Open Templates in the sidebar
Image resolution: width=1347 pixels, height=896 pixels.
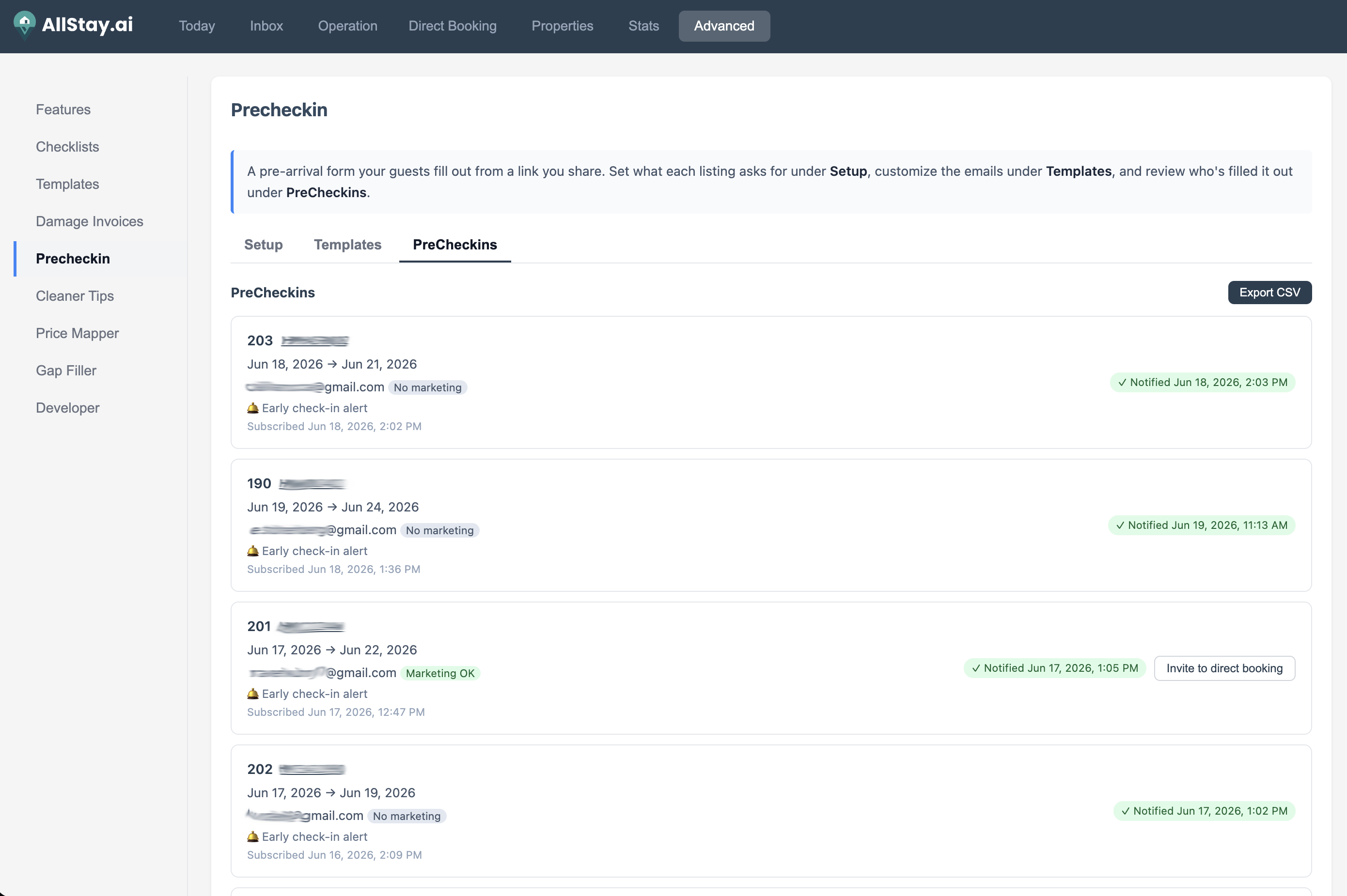(x=67, y=184)
